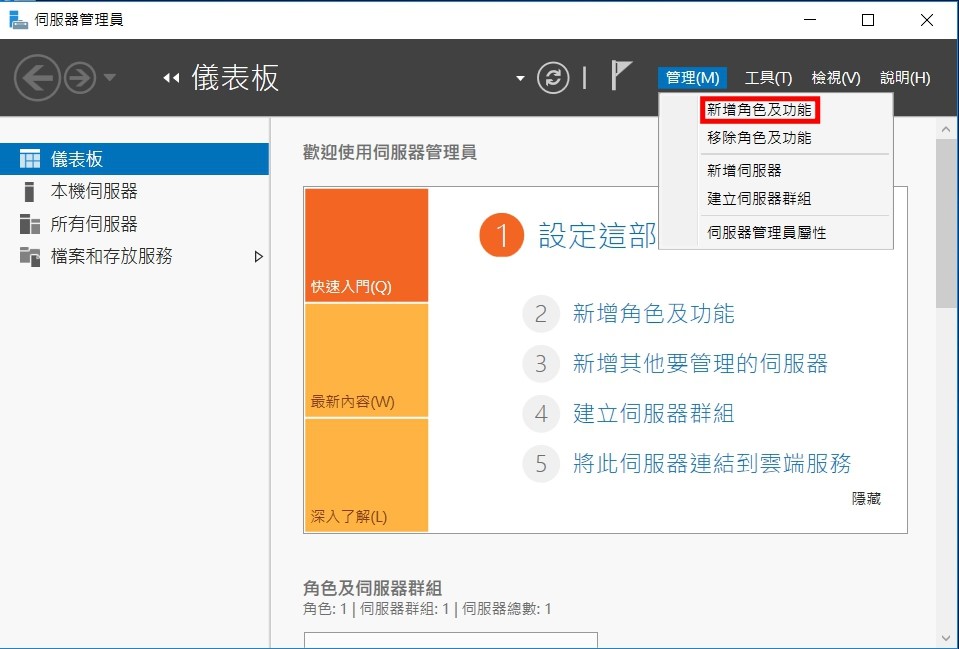Click the 新增角色及功能 link in welcome panel
Image resolution: width=959 pixels, height=649 pixels.
653,314
